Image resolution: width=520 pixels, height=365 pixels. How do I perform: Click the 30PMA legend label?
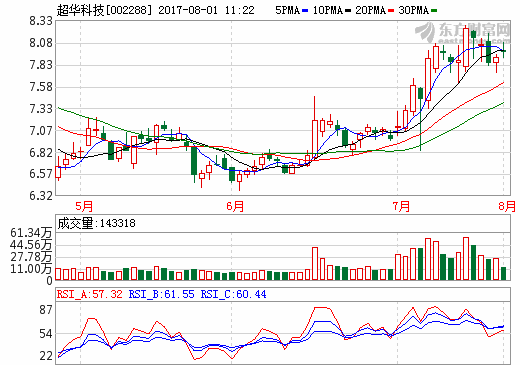[413, 10]
